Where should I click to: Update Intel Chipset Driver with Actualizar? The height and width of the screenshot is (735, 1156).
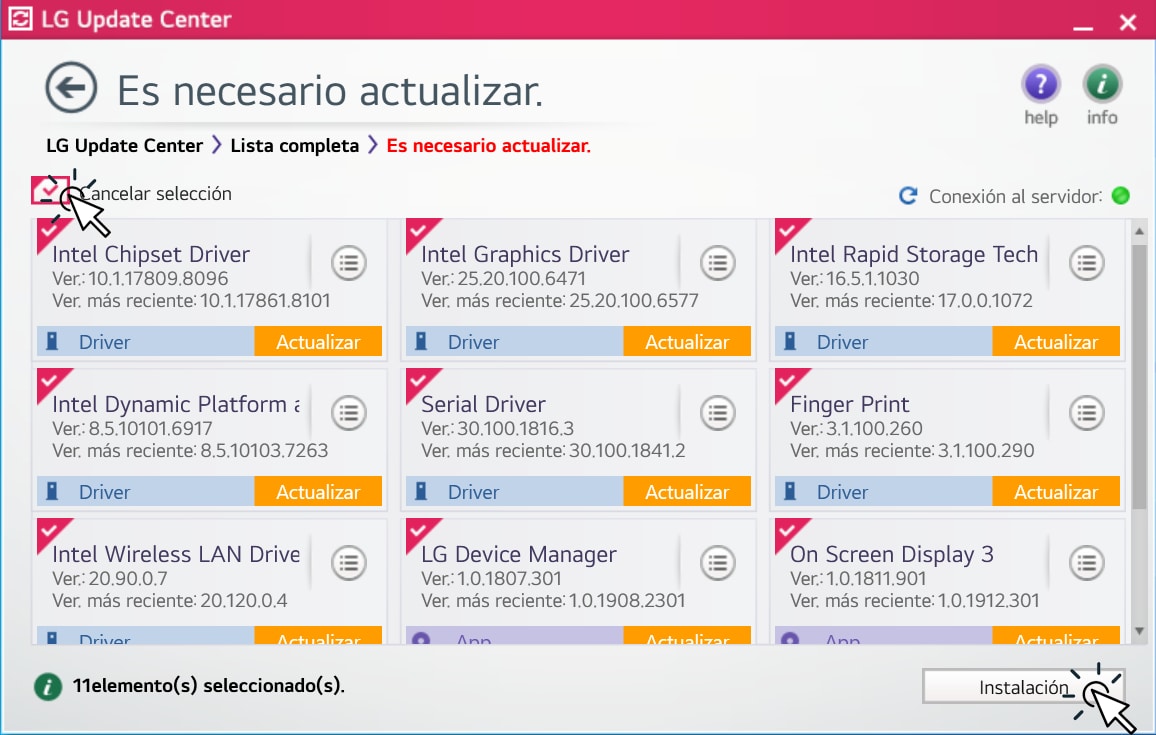[318, 341]
